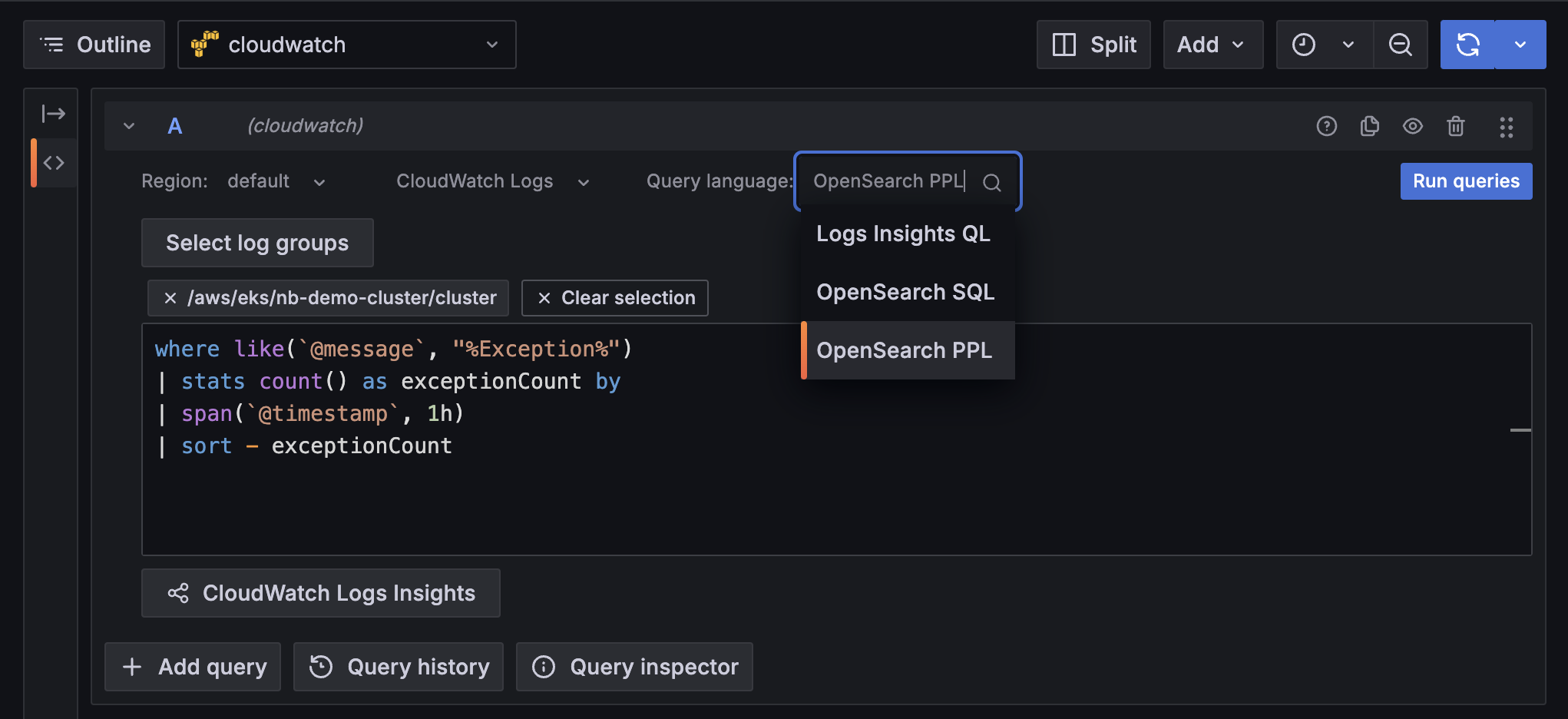Viewport: 1568px width, 719px height.
Task: Grab query A via the drag handle dots
Action: click(x=1506, y=126)
